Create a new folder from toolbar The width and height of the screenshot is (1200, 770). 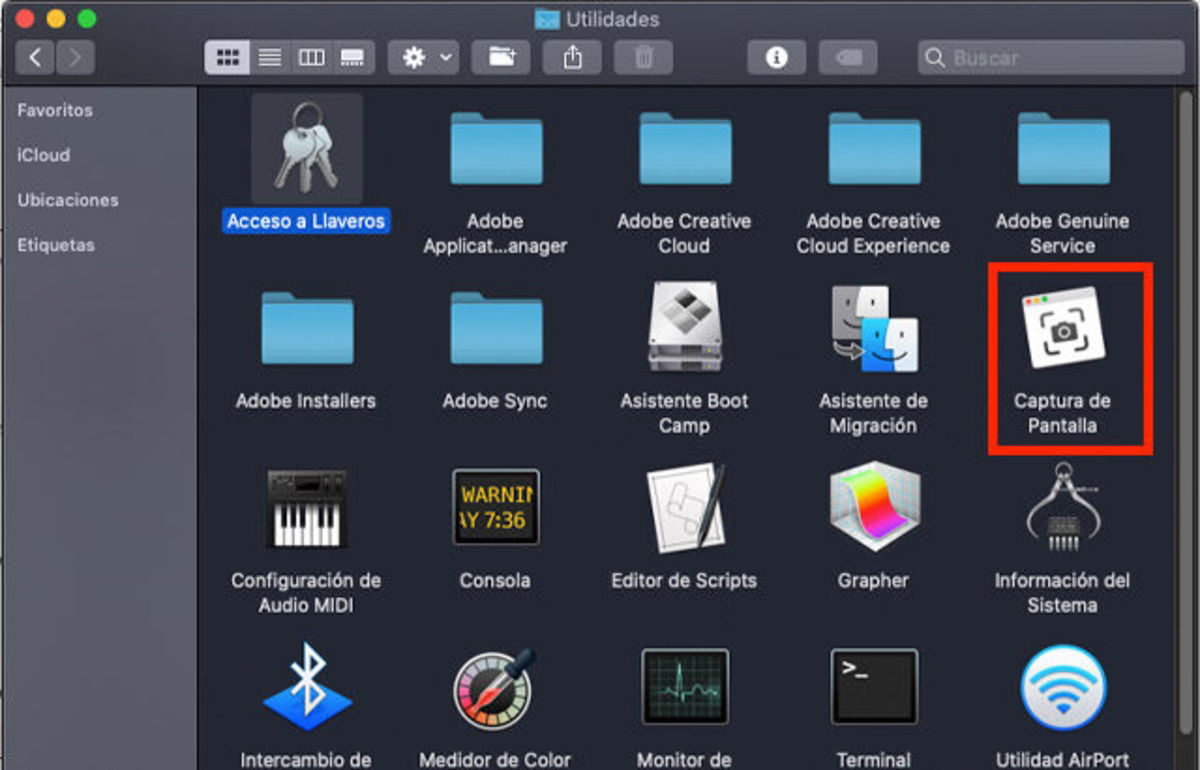501,57
